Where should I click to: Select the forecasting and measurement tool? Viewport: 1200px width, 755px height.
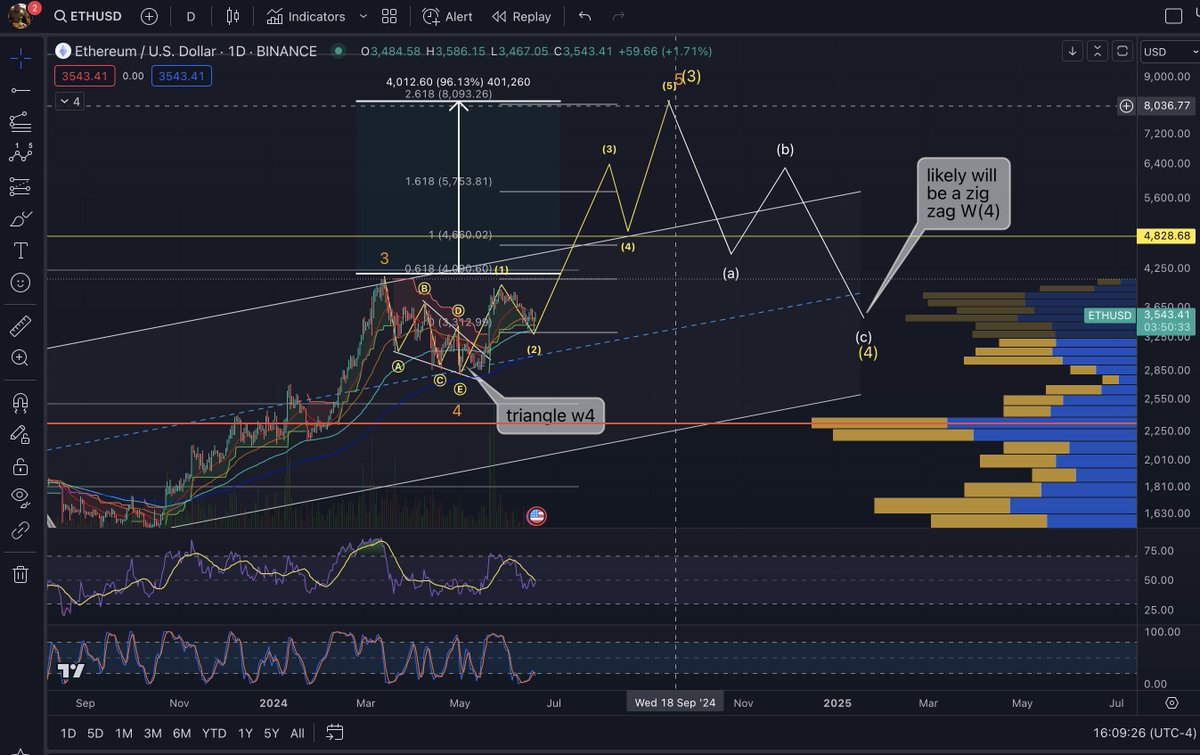20,186
